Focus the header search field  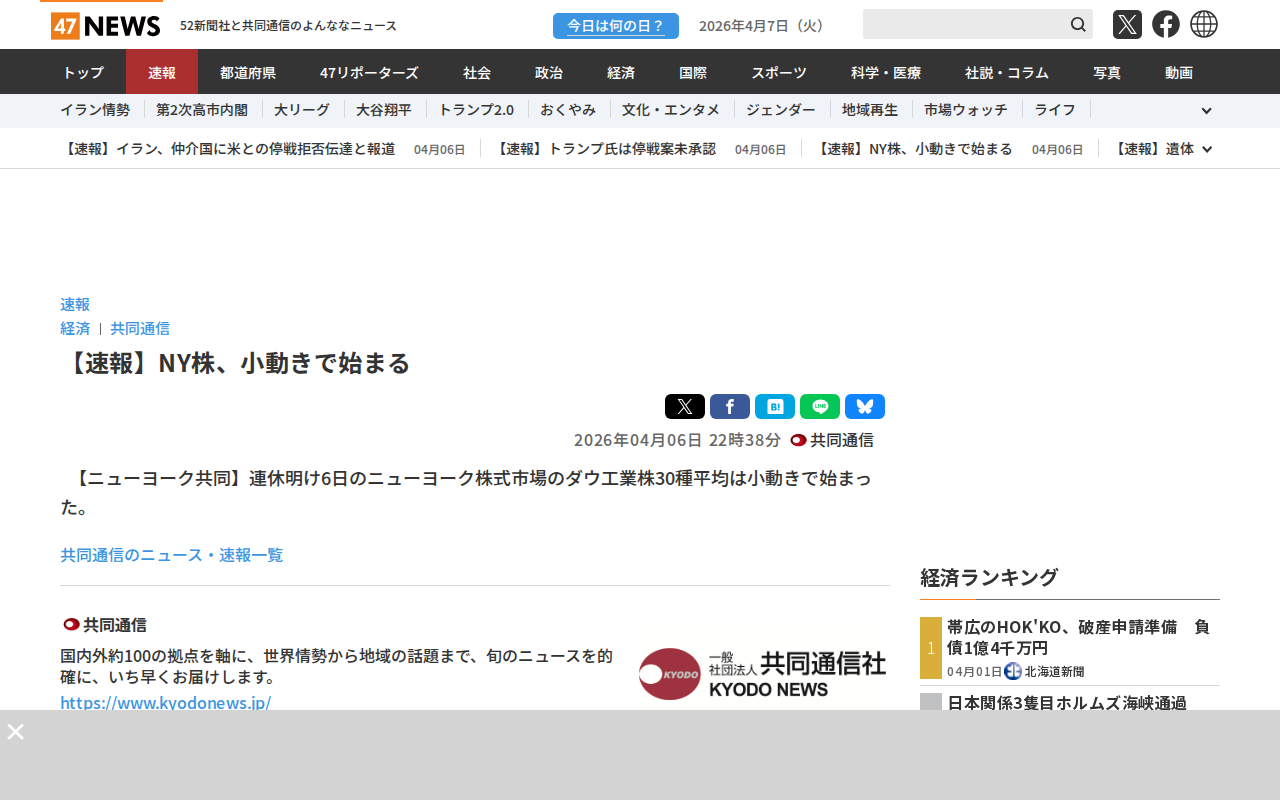[965, 24]
